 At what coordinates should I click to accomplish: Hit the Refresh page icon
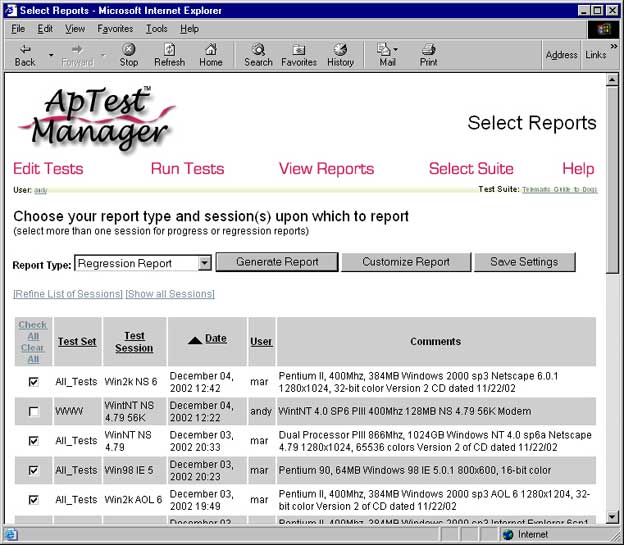pyautogui.click(x=169, y=49)
